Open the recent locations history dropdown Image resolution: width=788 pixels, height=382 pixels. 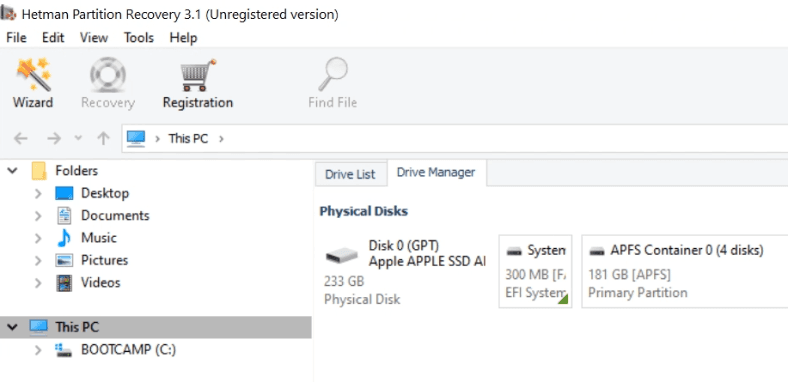coord(78,138)
